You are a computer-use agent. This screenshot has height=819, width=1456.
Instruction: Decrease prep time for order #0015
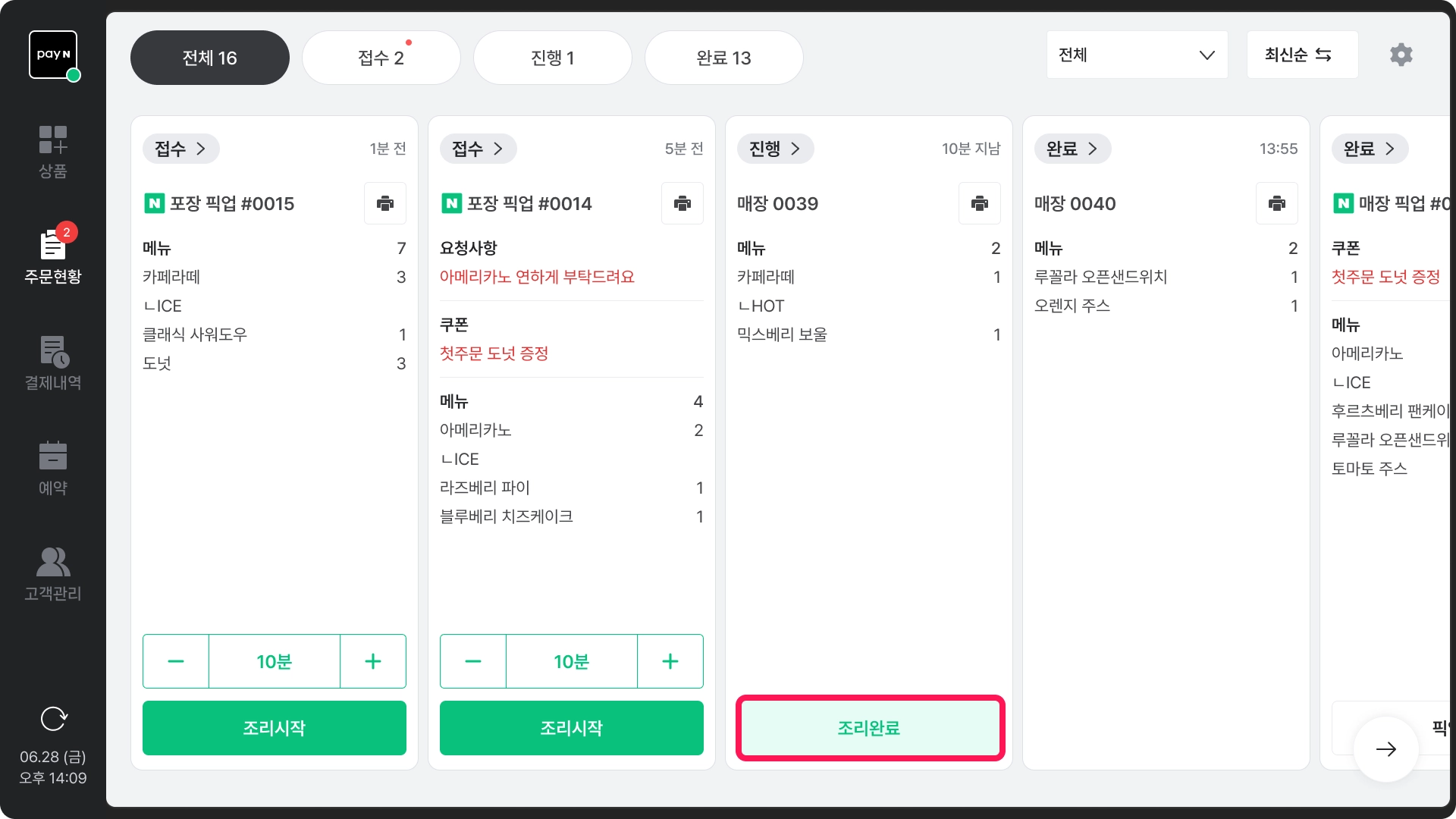pyautogui.click(x=176, y=661)
